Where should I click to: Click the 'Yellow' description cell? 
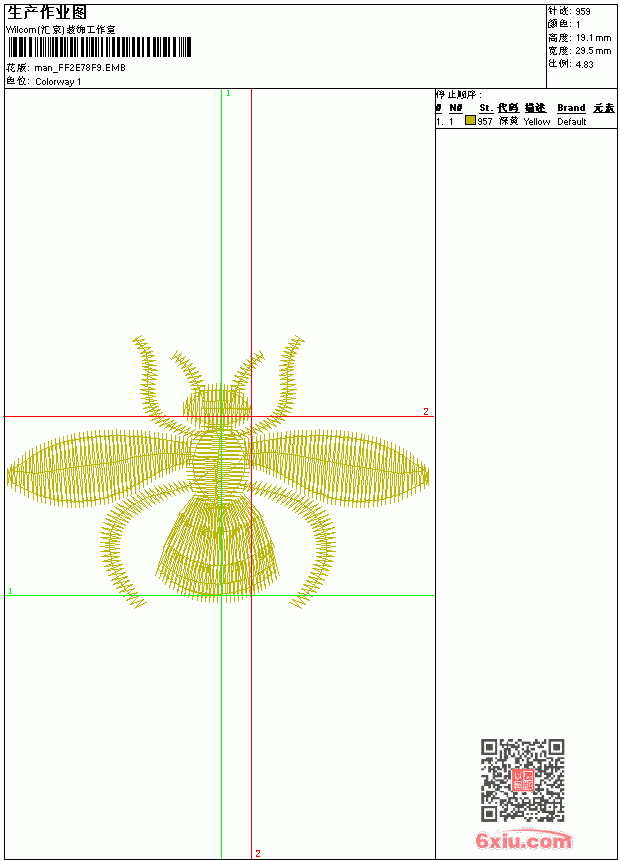(537, 121)
